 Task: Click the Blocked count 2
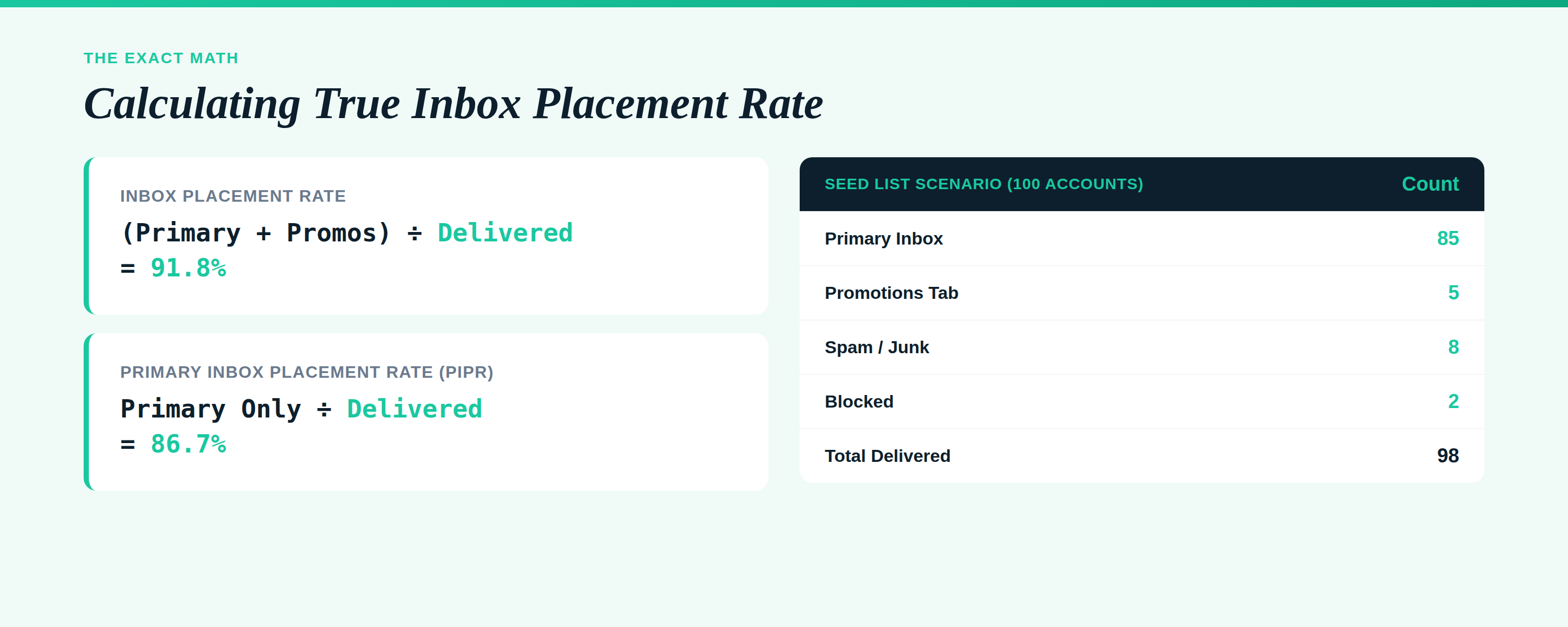click(x=1453, y=401)
